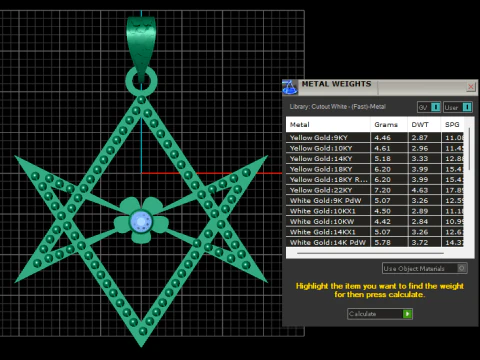The image size is (480, 360).
Task: Toggle the GV library switch
Action: [x=435, y=107]
